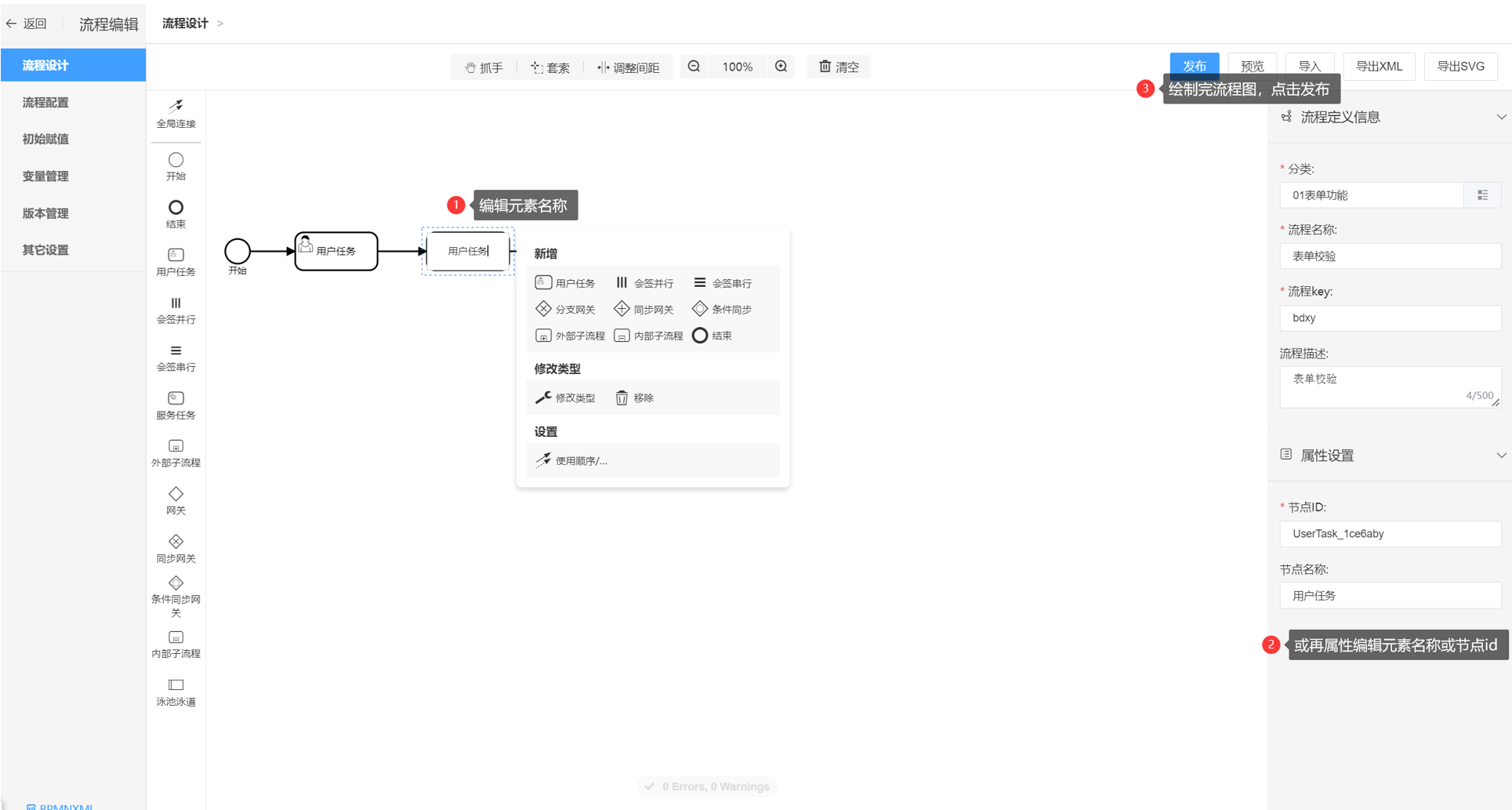Activate the 套索 lasso tool
The width and height of the screenshot is (1512, 810).
click(x=550, y=67)
